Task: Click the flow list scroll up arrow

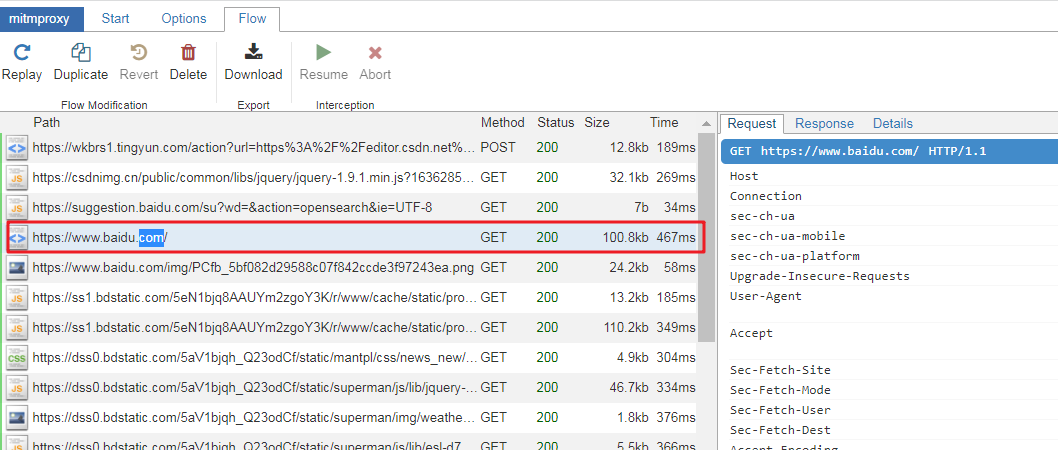Action: pyautogui.click(x=706, y=123)
